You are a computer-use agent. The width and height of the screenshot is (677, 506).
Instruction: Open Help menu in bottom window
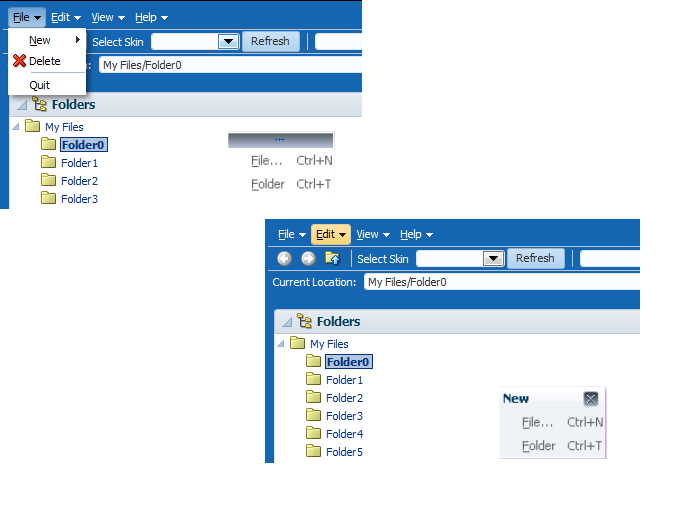point(416,234)
